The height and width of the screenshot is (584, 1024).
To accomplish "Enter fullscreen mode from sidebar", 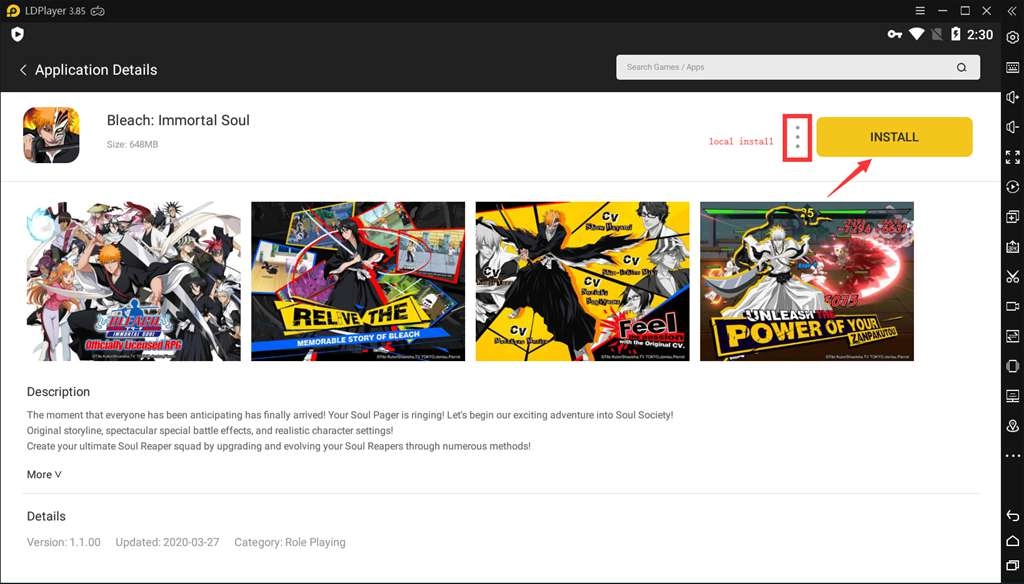I will [1012, 157].
